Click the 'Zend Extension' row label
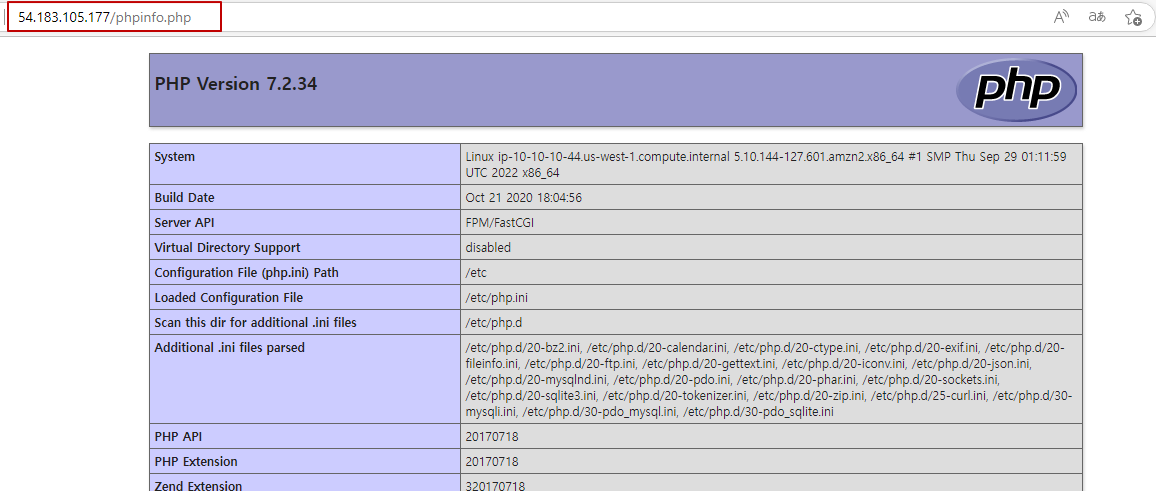Viewport: 1156px width, 491px height. [x=198, y=485]
